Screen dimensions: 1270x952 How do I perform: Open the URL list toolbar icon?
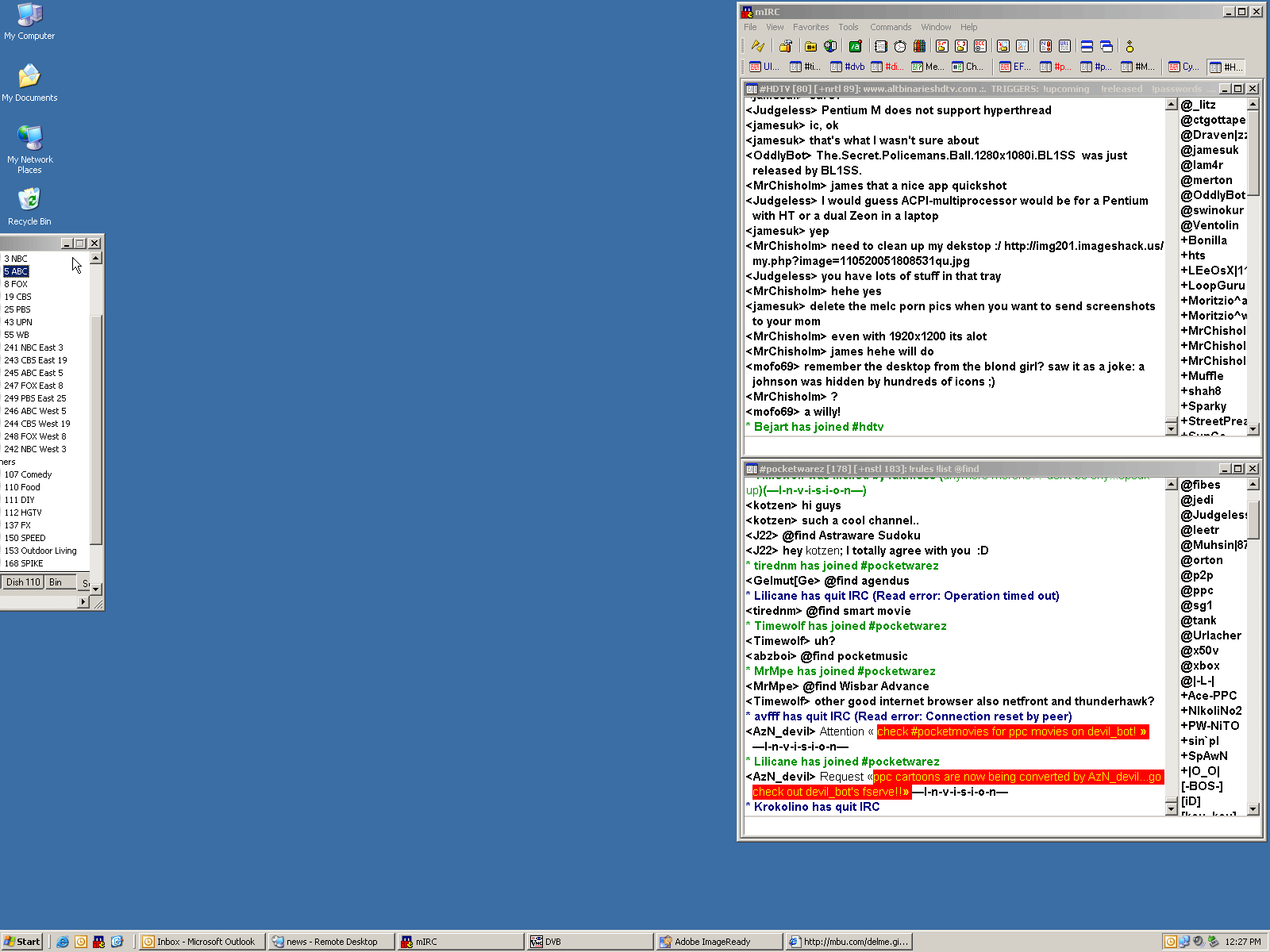coord(1064,46)
